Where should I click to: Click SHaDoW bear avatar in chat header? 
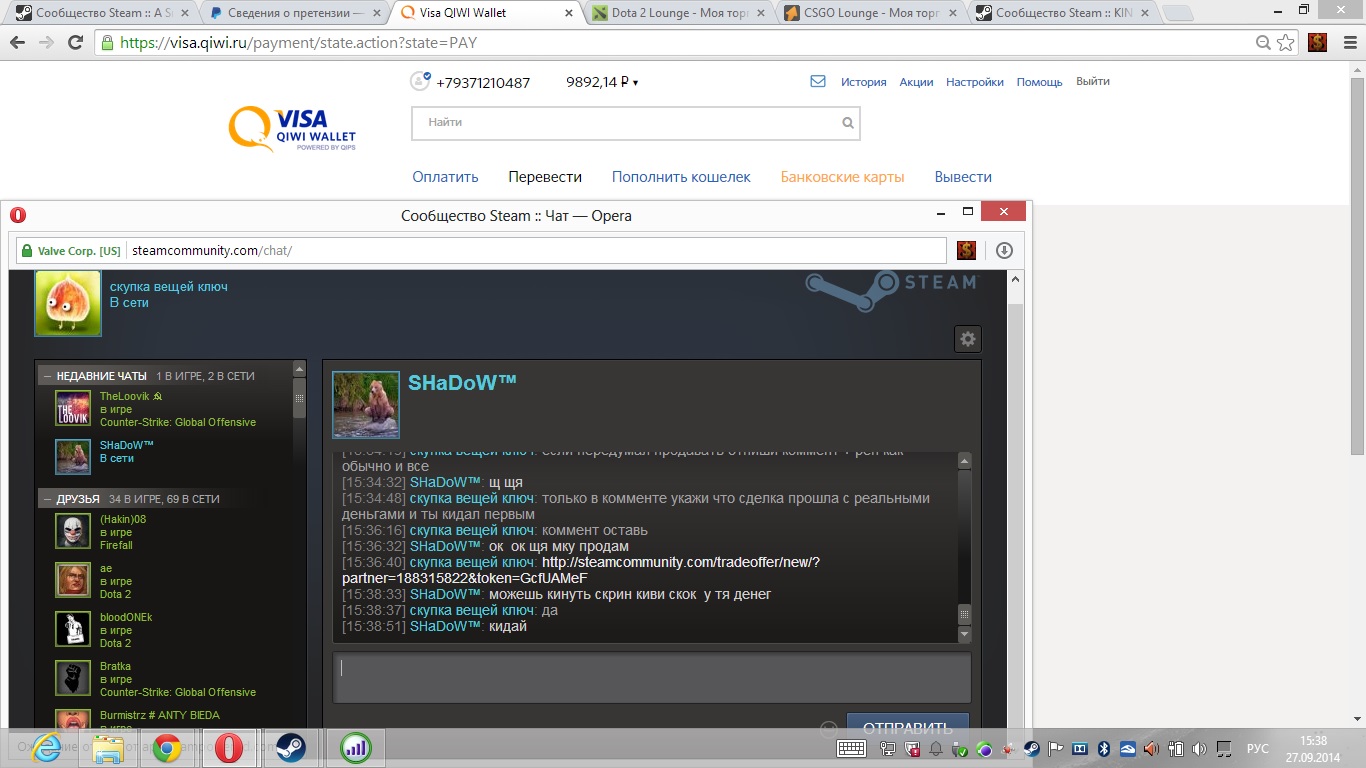[x=366, y=405]
